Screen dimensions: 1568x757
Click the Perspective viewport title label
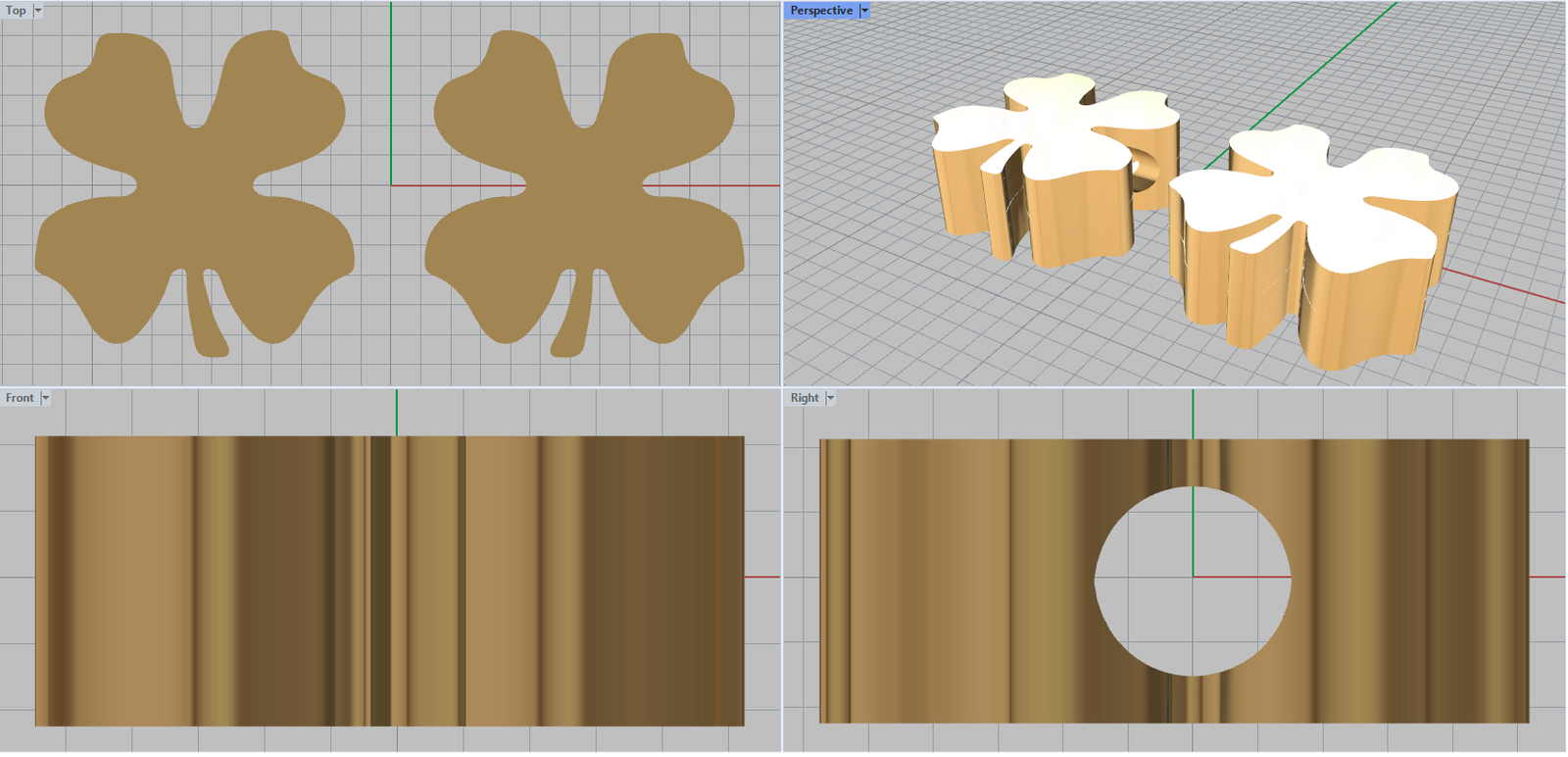(x=820, y=11)
